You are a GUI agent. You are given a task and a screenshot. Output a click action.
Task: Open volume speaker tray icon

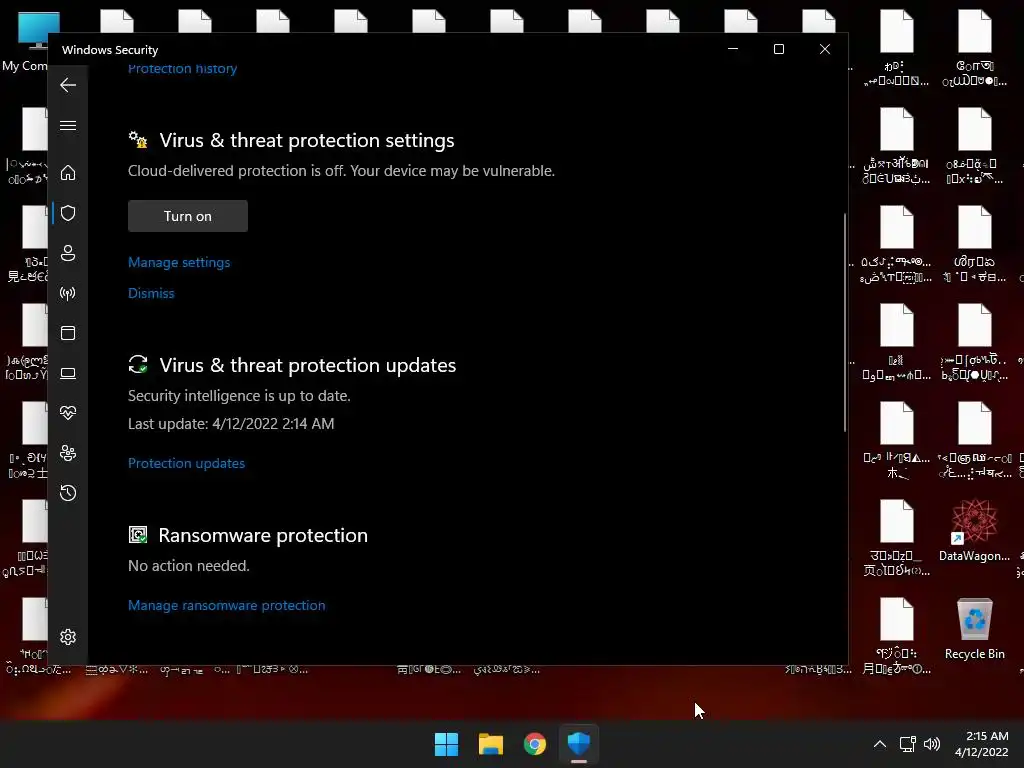932,744
